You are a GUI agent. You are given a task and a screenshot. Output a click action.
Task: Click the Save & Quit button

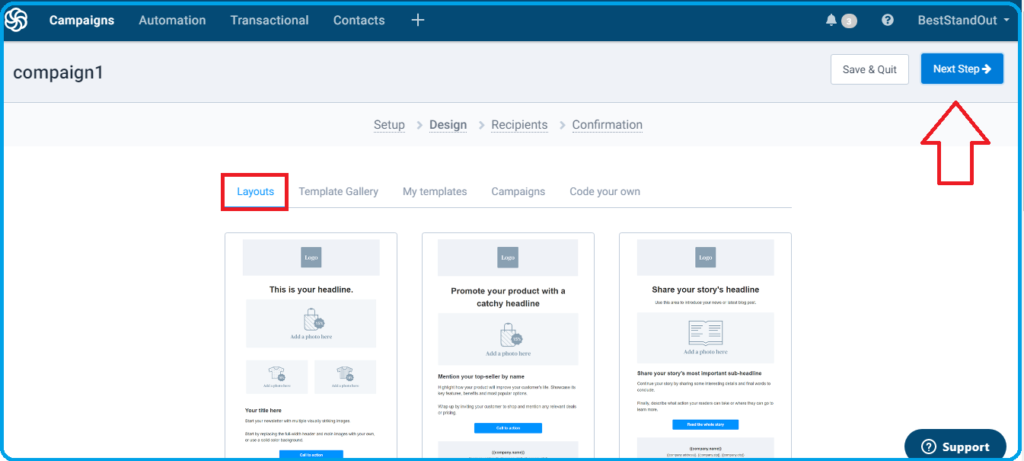[870, 69]
